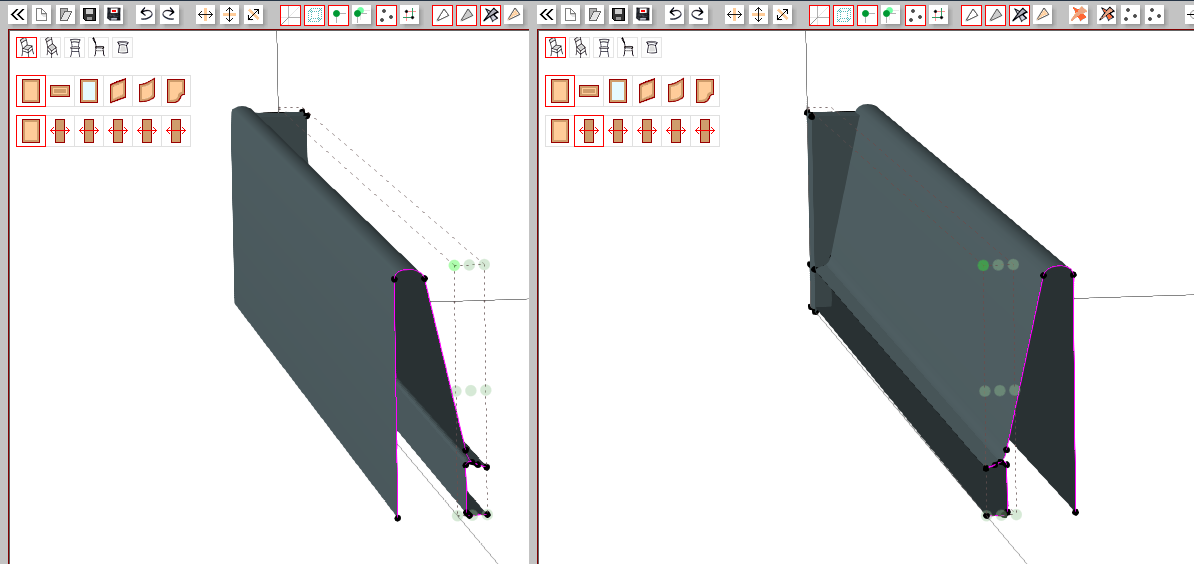Screen dimensions: 1194x564
Task: Click red-marked Save As disk, right window
Action: pos(643,14)
